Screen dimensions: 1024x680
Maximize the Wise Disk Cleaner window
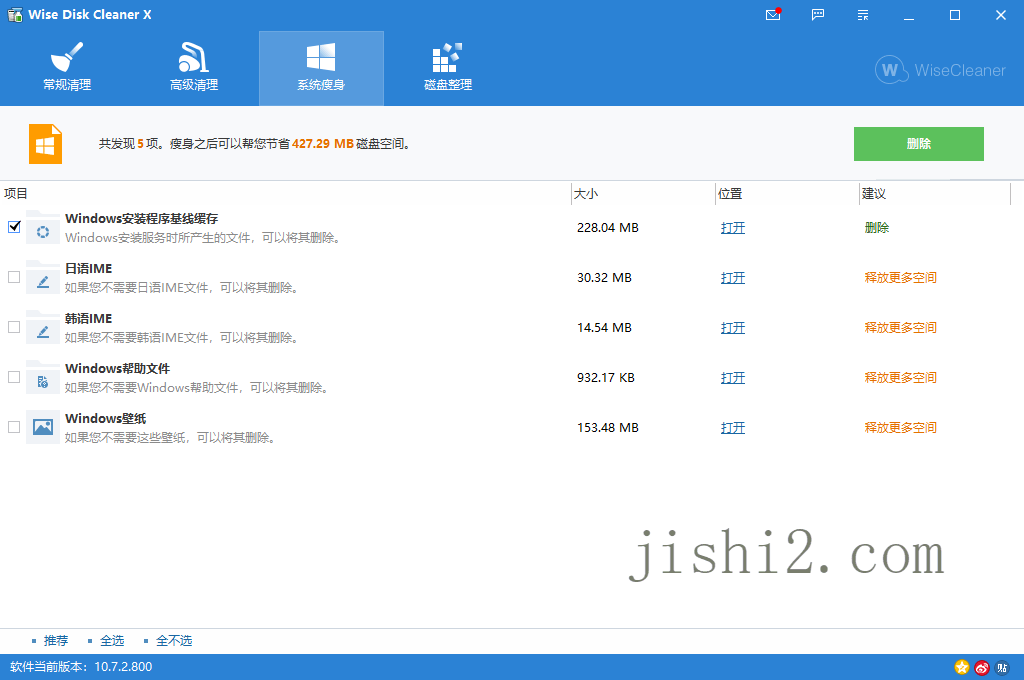coord(955,14)
